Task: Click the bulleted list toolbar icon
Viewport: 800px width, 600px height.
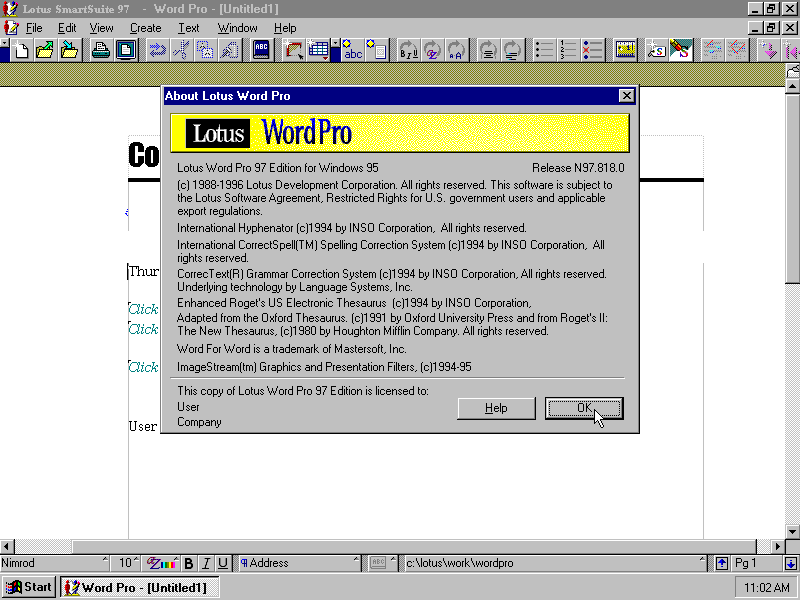Action: [x=545, y=50]
